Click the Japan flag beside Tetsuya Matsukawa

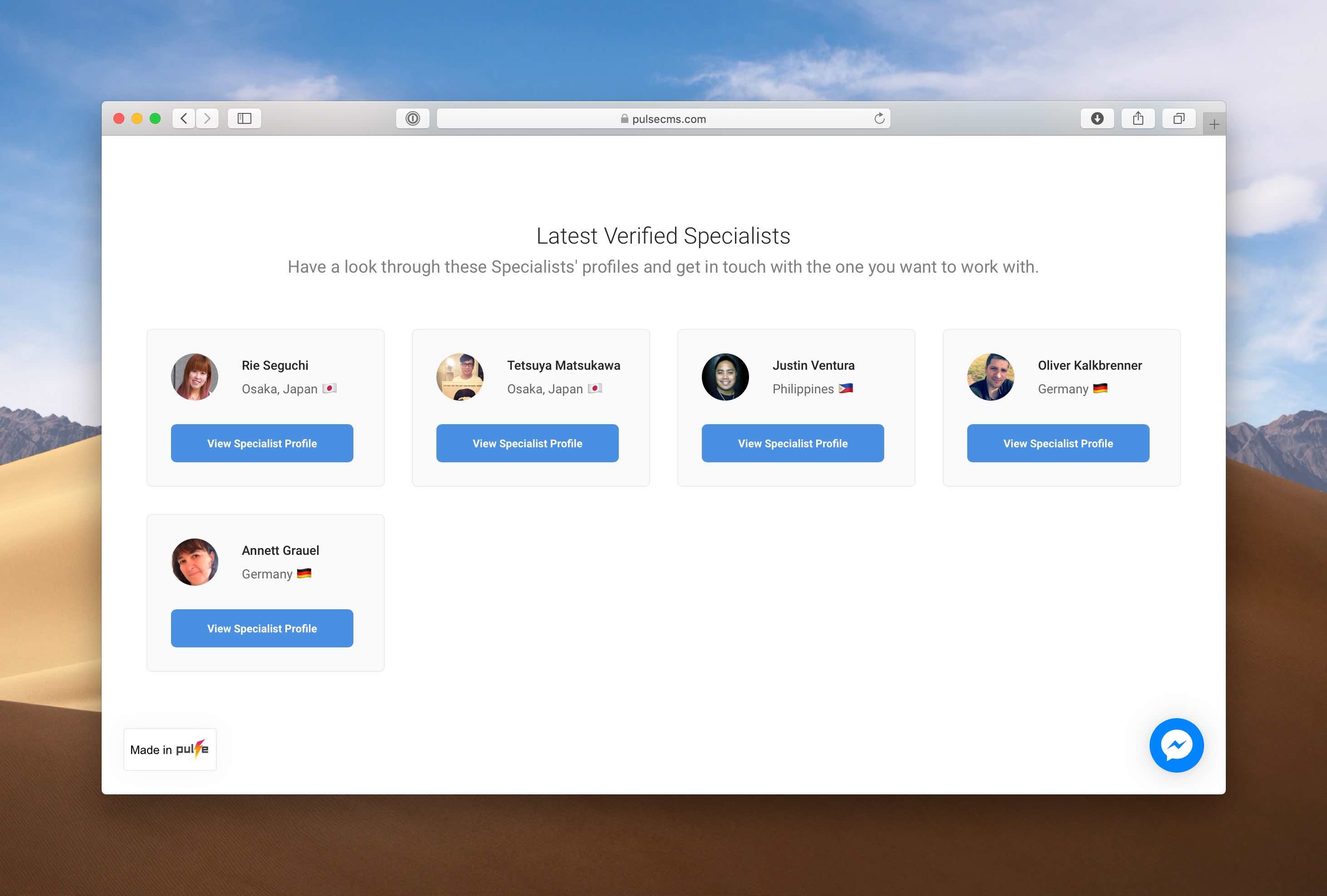click(595, 388)
